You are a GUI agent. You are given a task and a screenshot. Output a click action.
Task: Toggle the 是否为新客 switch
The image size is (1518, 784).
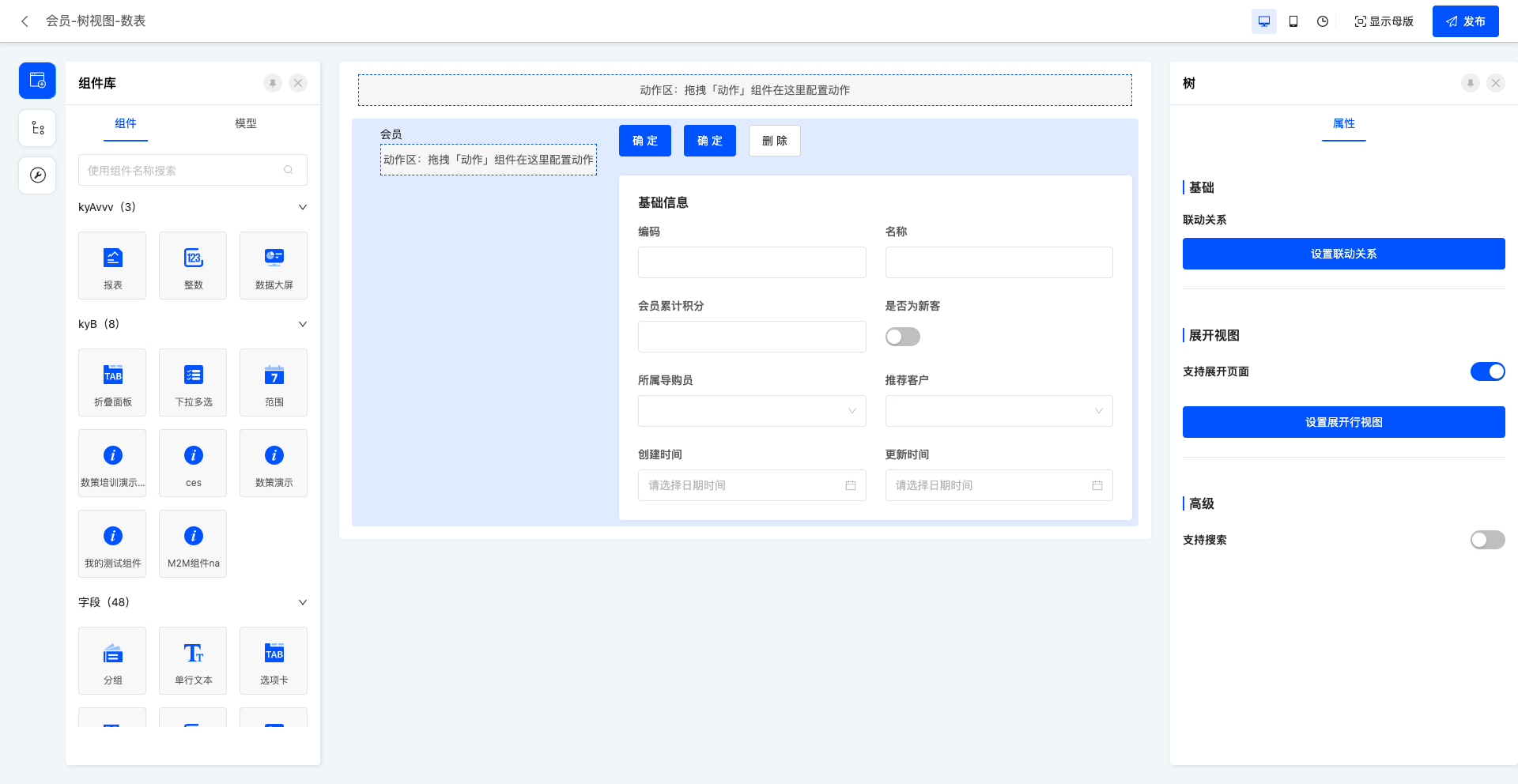tap(902, 337)
